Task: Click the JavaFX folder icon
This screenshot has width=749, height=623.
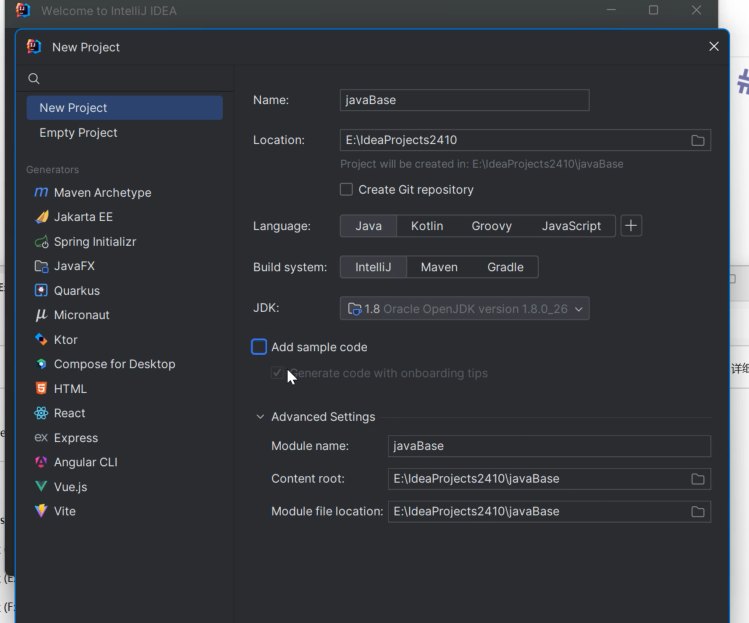Action: coord(42,266)
